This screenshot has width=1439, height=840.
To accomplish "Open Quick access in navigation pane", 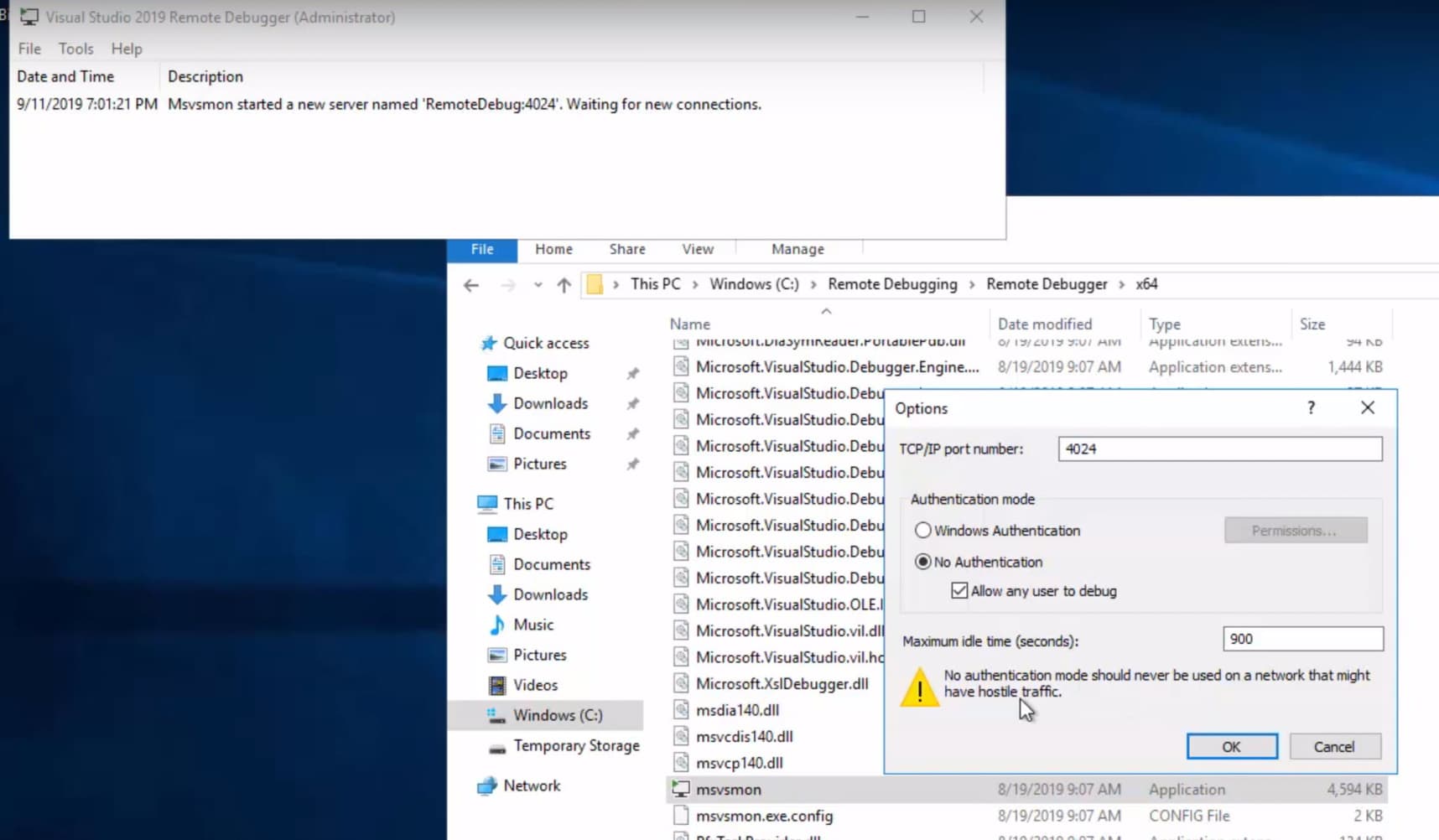I will (x=546, y=343).
